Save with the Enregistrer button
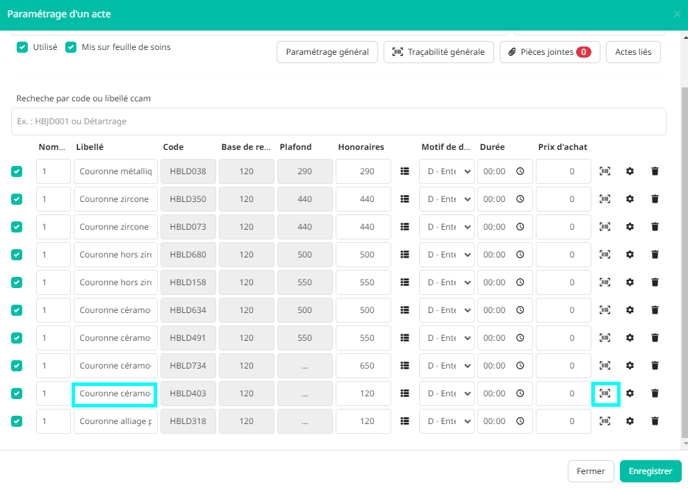The image size is (688, 490). [650, 471]
